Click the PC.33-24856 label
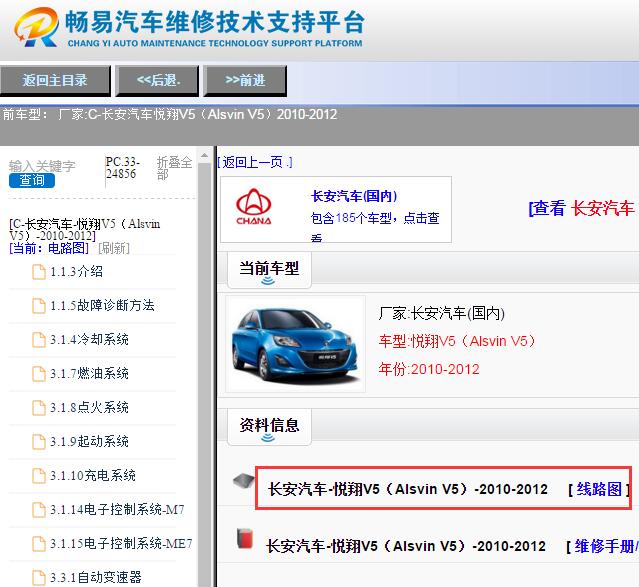This screenshot has height=587, width=639. tap(122, 168)
